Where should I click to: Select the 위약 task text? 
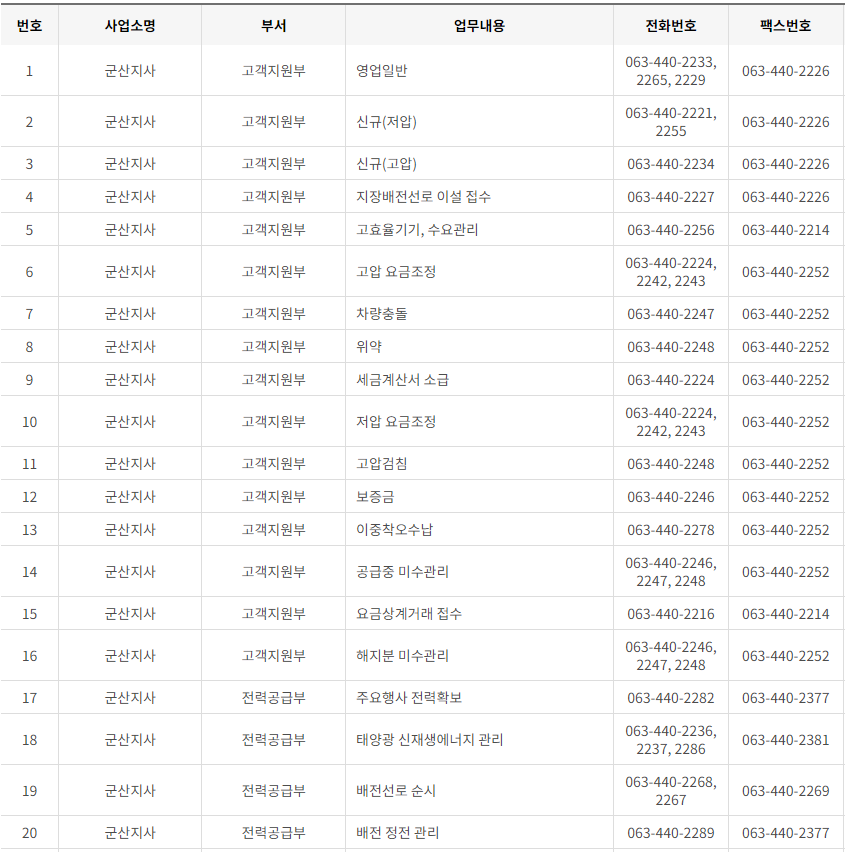click(x=369, y=346)
